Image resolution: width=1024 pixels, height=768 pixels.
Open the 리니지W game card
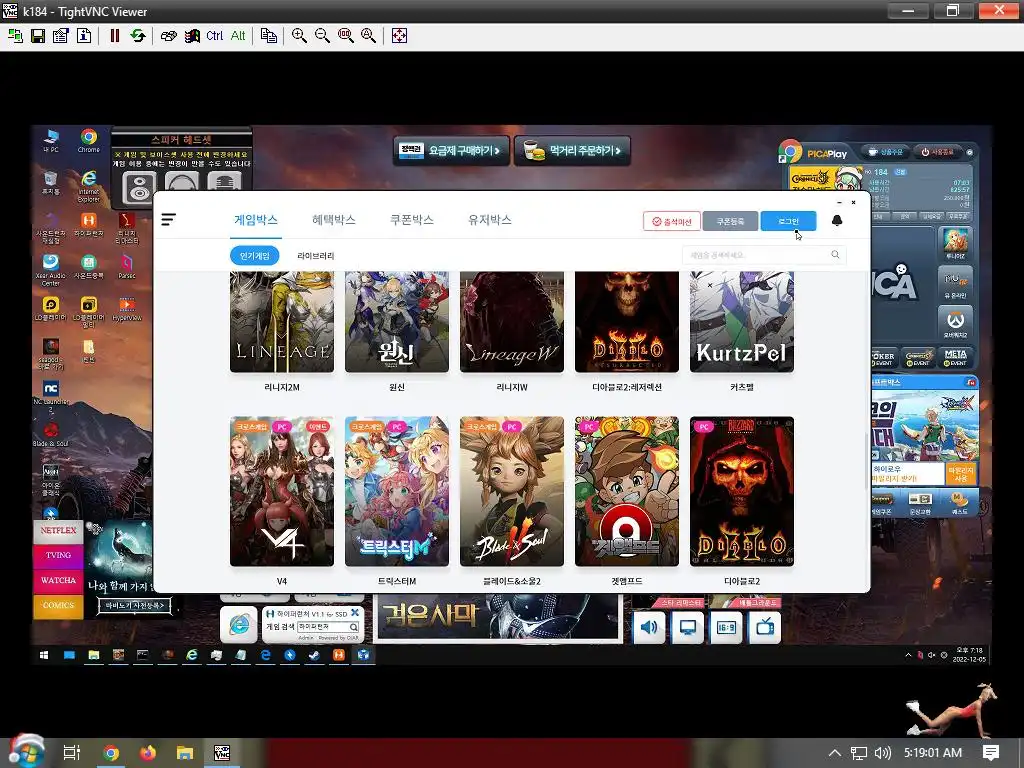point(512,323)
